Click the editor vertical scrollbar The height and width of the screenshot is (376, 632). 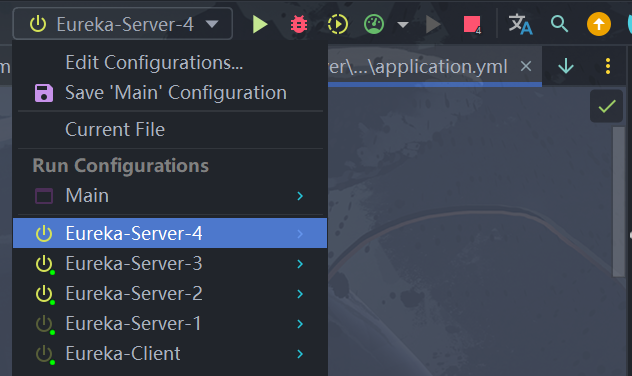point(619,202)
